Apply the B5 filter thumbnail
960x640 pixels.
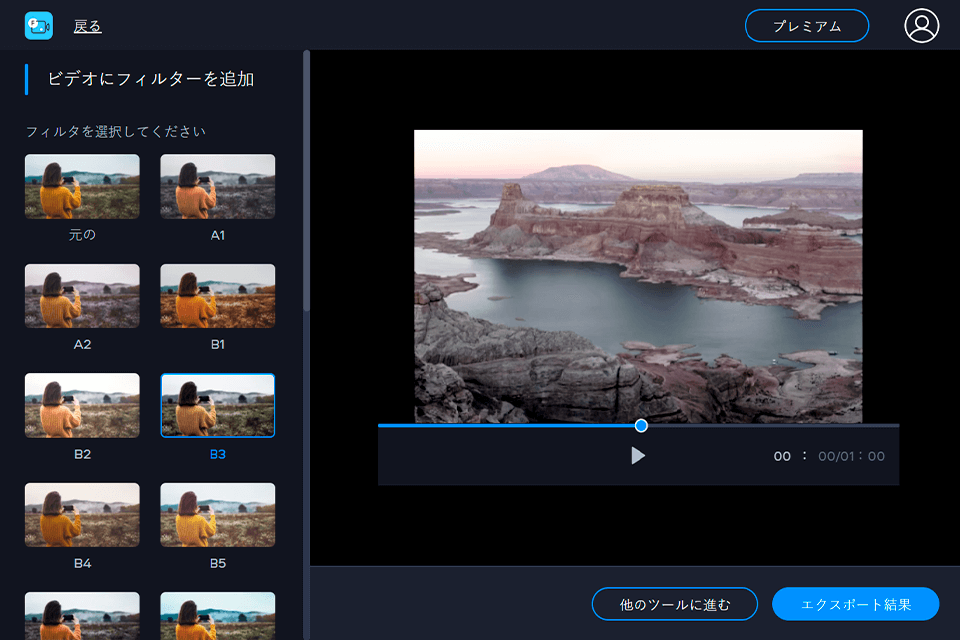(217, 515)
